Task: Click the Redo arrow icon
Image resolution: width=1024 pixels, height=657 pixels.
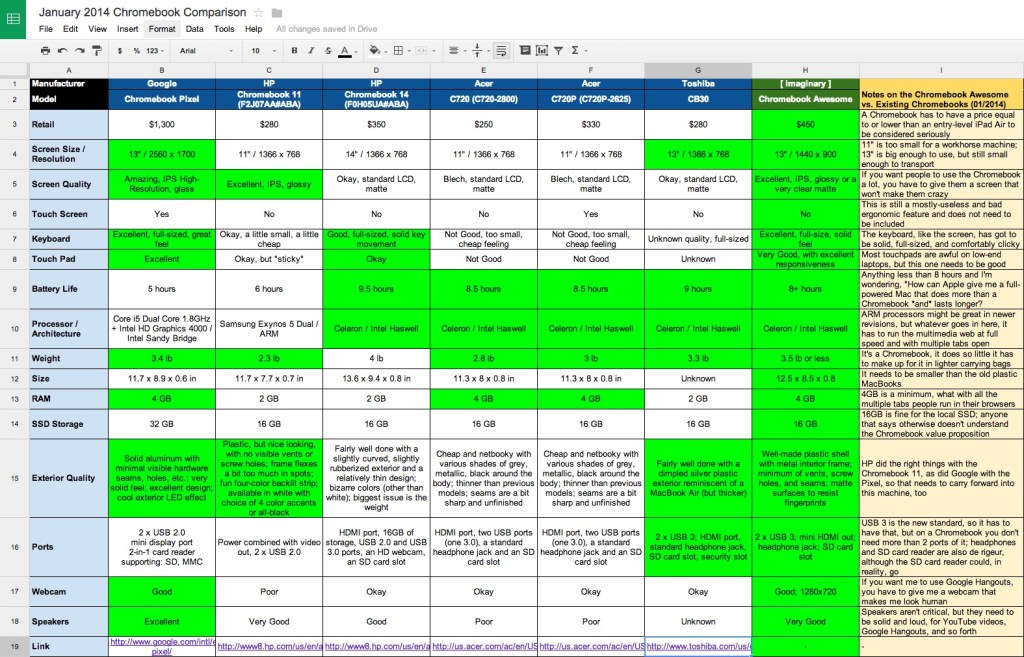Action: pyautogui.click(x=79, y=50)
